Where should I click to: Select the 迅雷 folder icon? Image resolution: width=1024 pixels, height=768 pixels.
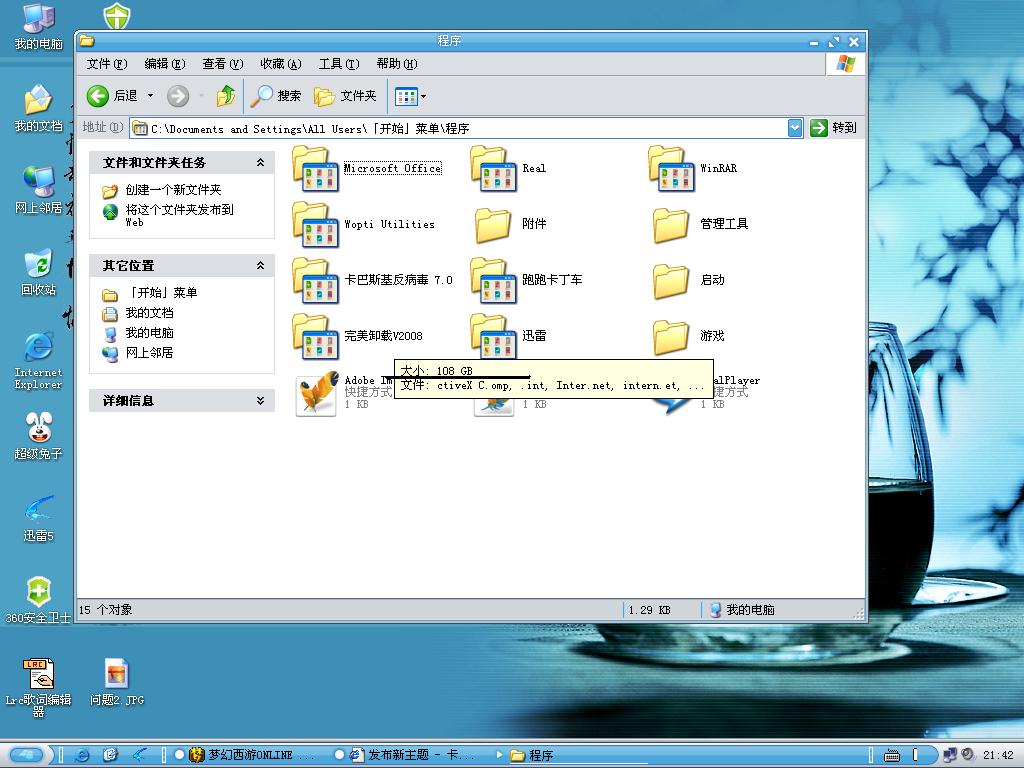coord(493,336)
